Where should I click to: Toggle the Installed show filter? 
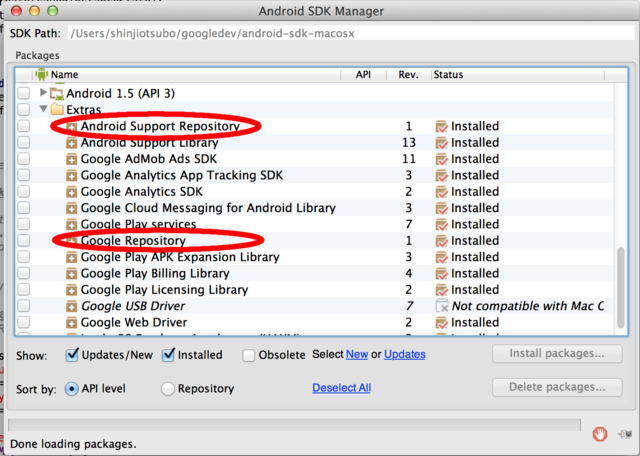click(x=168, y=355)
